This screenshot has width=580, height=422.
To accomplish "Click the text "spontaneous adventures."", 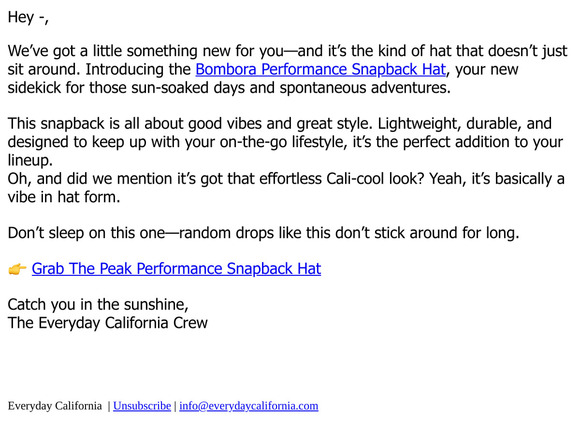I will click(365, 88).
